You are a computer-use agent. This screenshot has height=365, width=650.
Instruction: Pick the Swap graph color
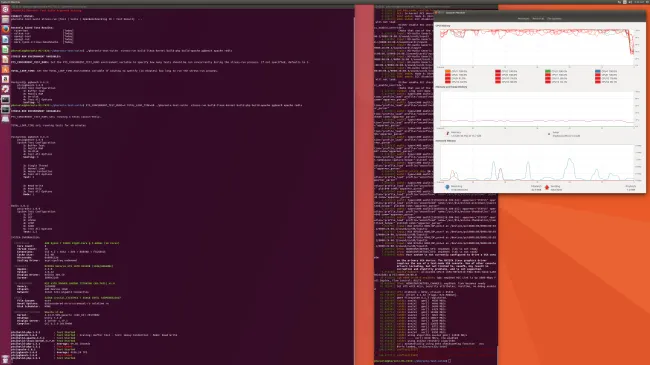pyautogui.click(x=549, y=134)
